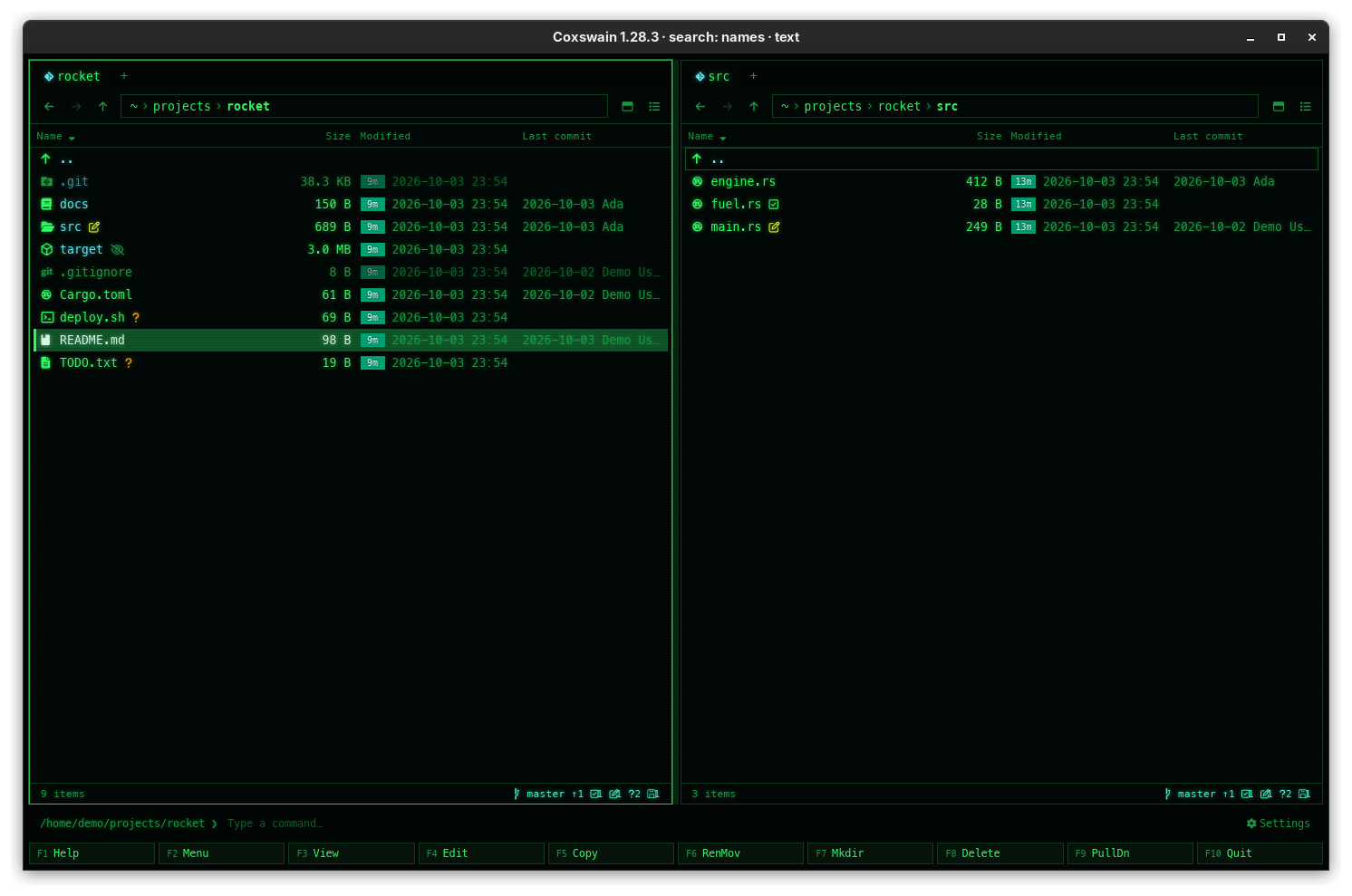Open the F2 Menu
Screen dimensions: 1352x896
[221, 853]
